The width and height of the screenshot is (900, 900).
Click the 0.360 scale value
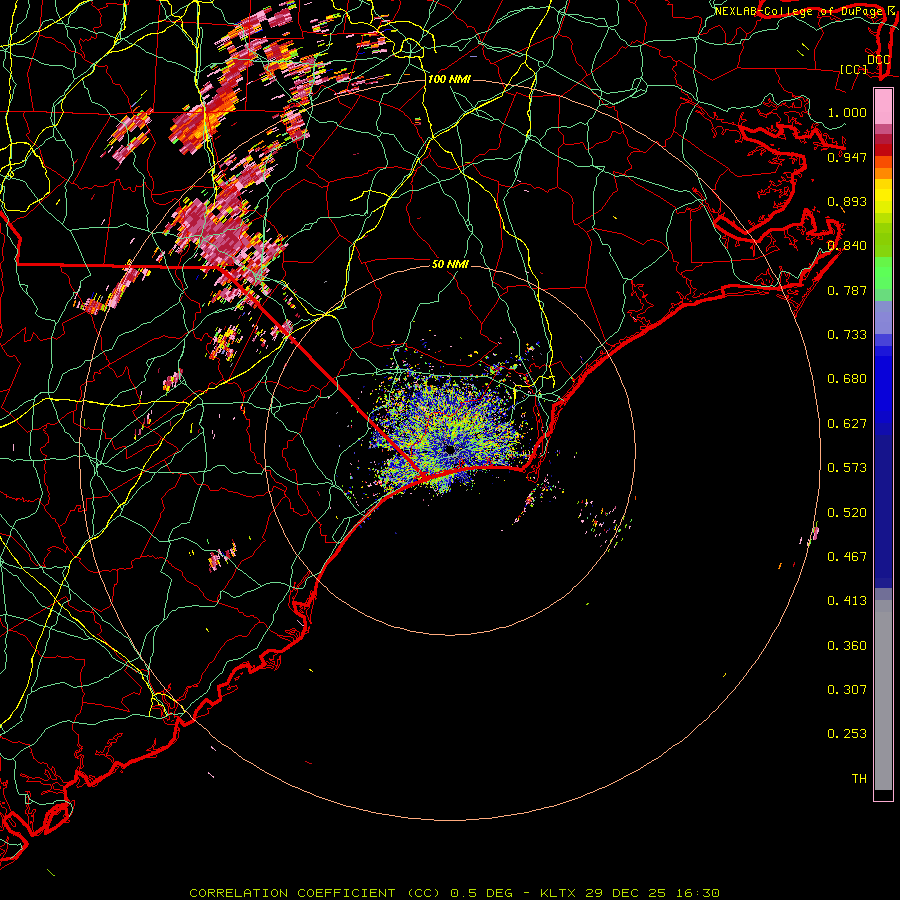tap(847, 646)
